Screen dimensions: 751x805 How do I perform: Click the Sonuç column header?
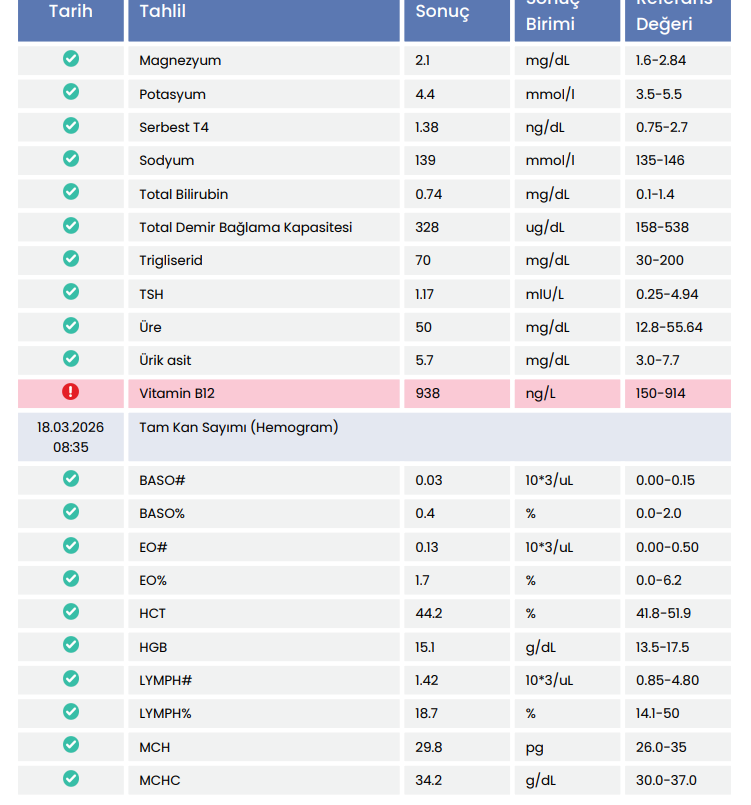pos(442,12)
